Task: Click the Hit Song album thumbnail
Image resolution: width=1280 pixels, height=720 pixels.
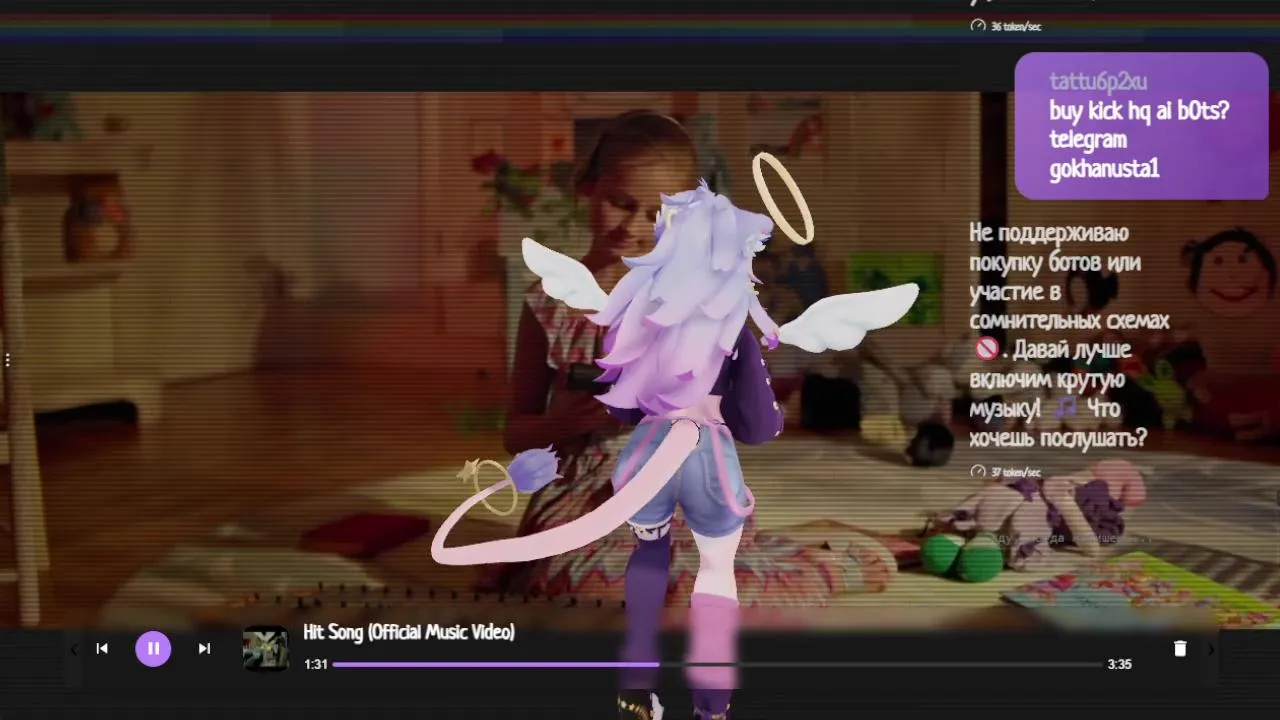Action: click(x=266, y=648)
